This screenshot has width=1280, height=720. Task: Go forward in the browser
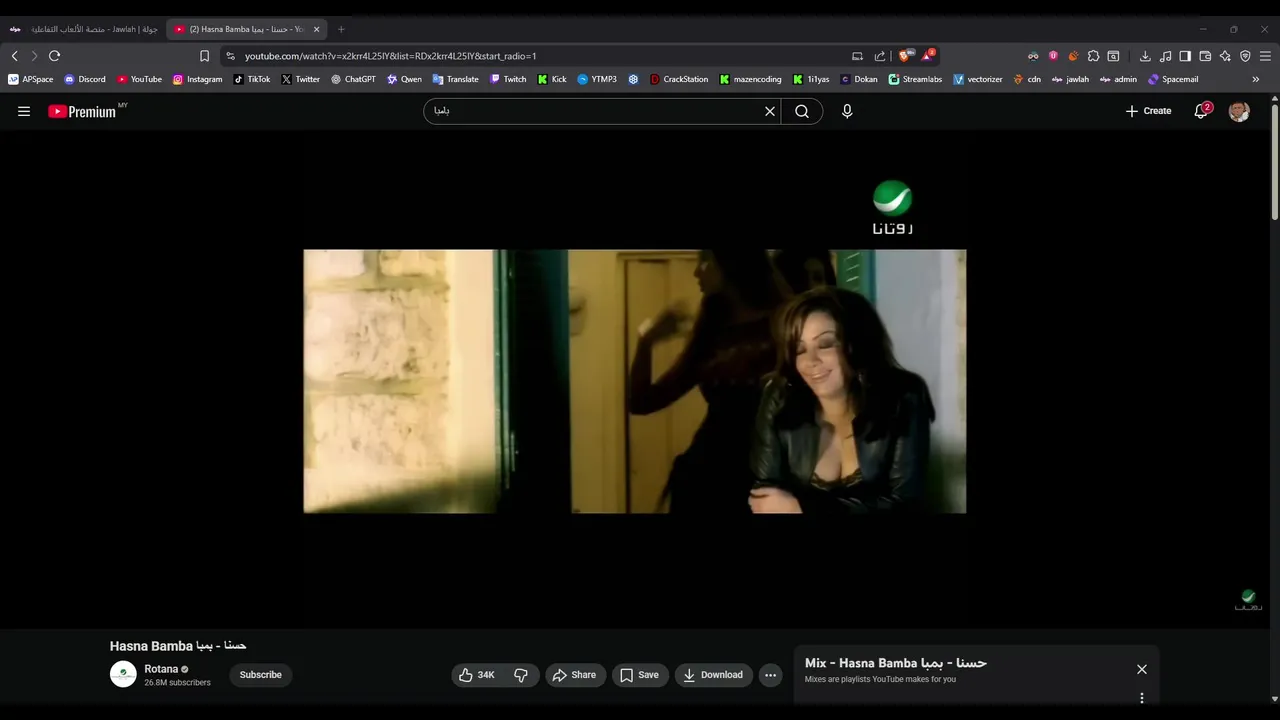(x=34, y=56)
